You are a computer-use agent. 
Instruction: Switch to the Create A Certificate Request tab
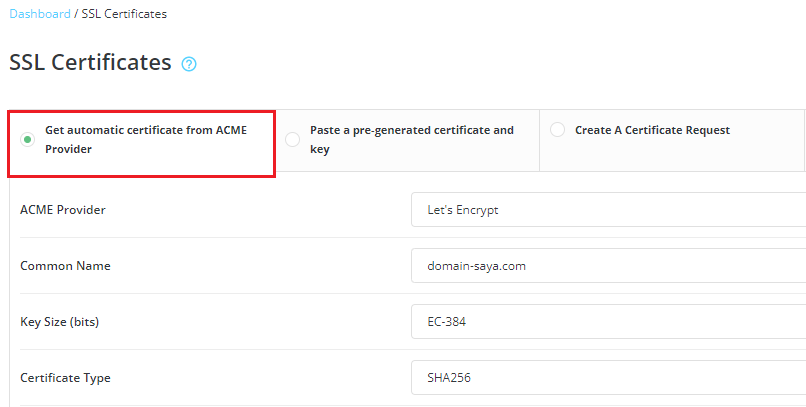672,141
